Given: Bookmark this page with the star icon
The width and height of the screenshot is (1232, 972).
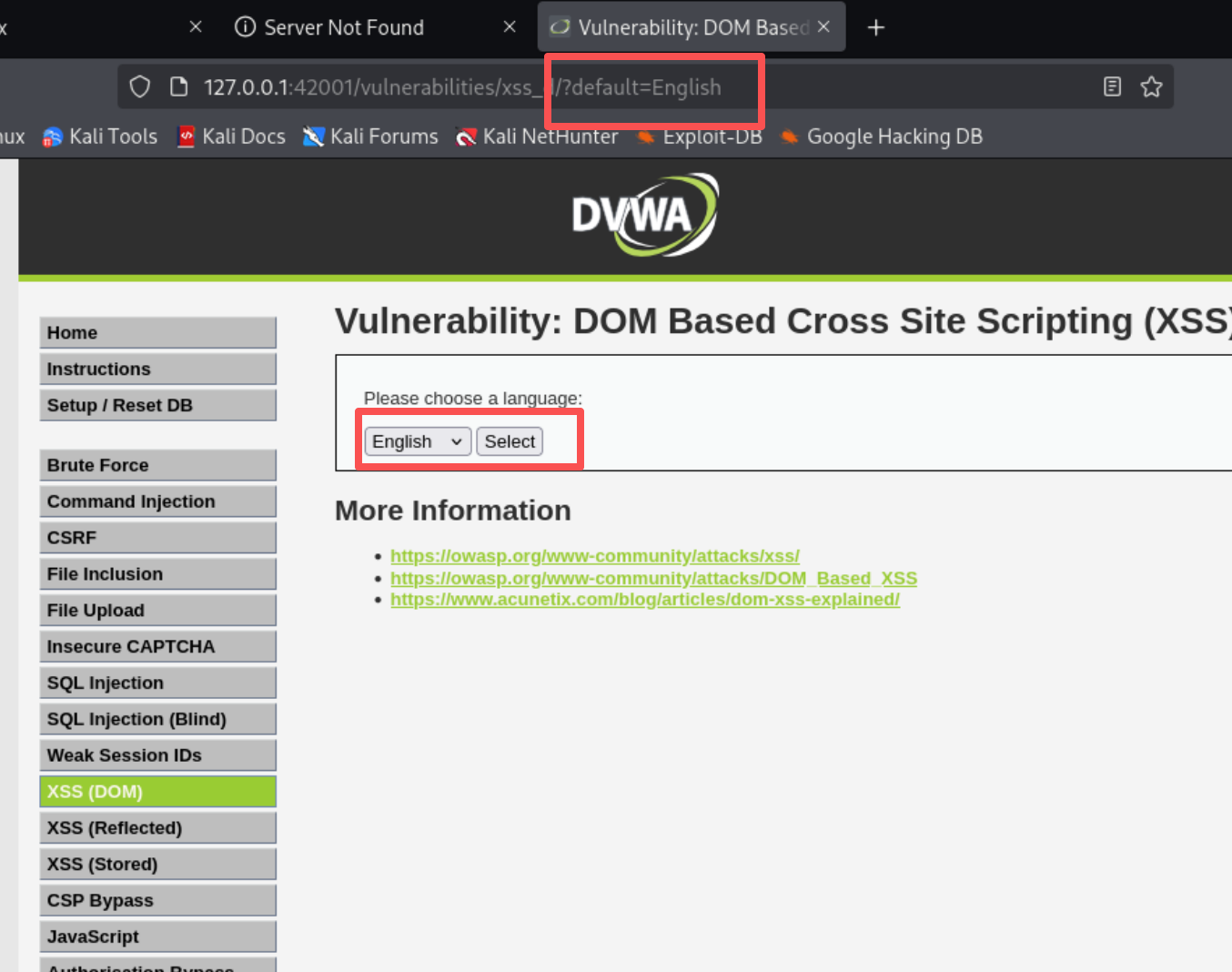Looking at the screenshot, I should pyautogui.click(x=1151, y=86).
